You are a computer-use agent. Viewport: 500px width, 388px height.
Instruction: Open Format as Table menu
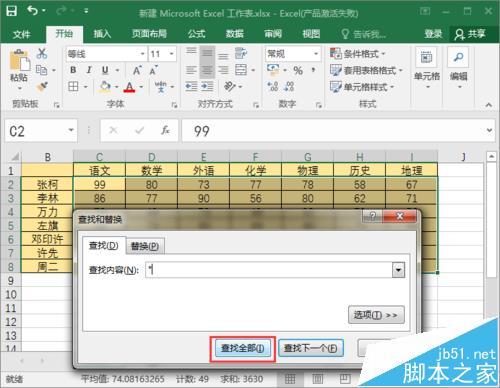[x=366, y=70]
